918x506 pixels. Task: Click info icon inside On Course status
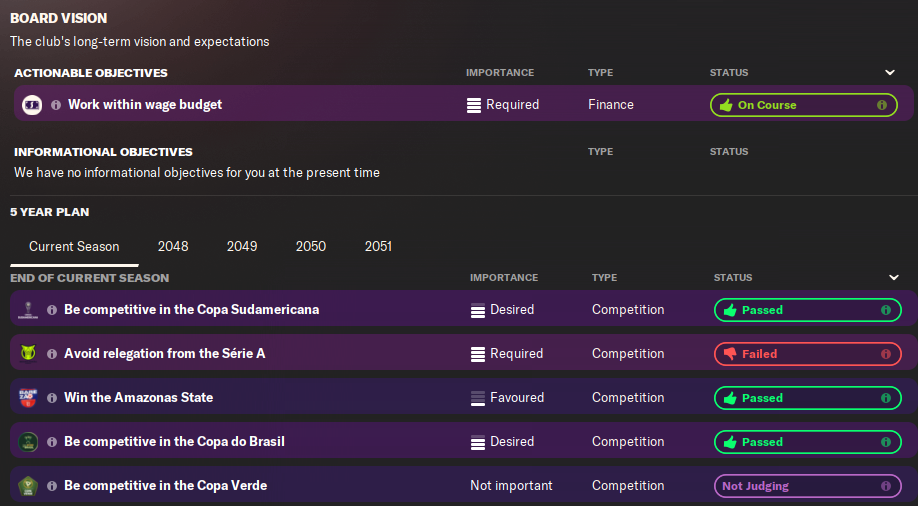881,105
